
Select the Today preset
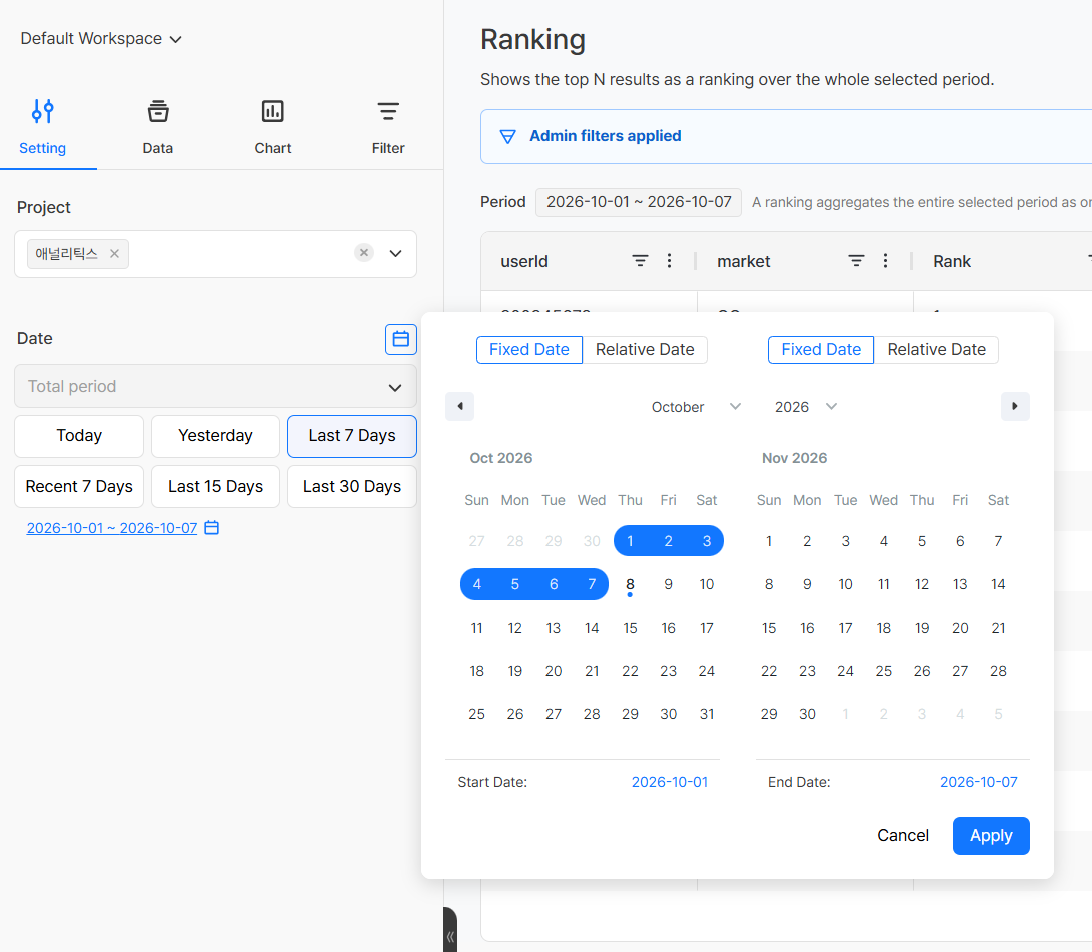(x=79, y=436)
